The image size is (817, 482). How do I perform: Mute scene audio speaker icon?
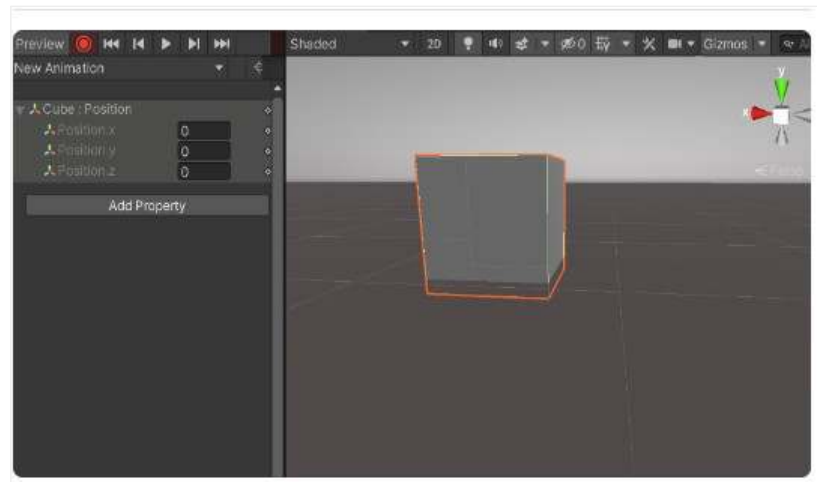(x=494, y=44)
